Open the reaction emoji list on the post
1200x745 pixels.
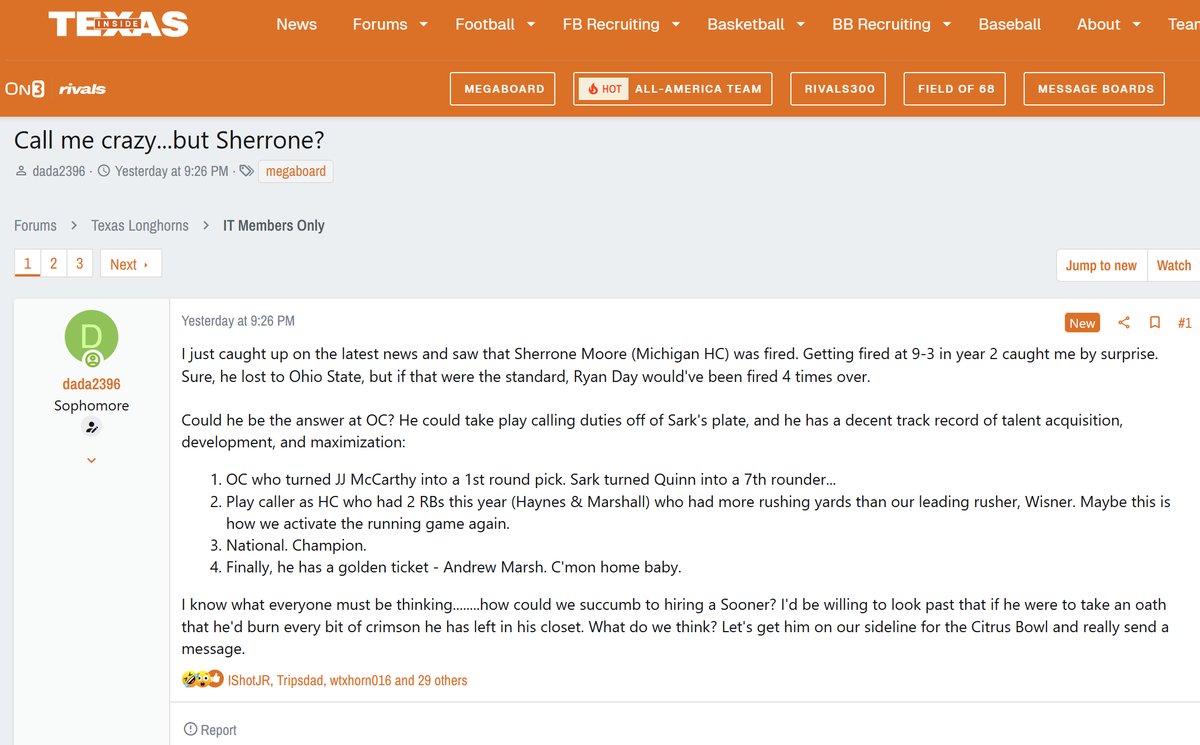point(202,680)
